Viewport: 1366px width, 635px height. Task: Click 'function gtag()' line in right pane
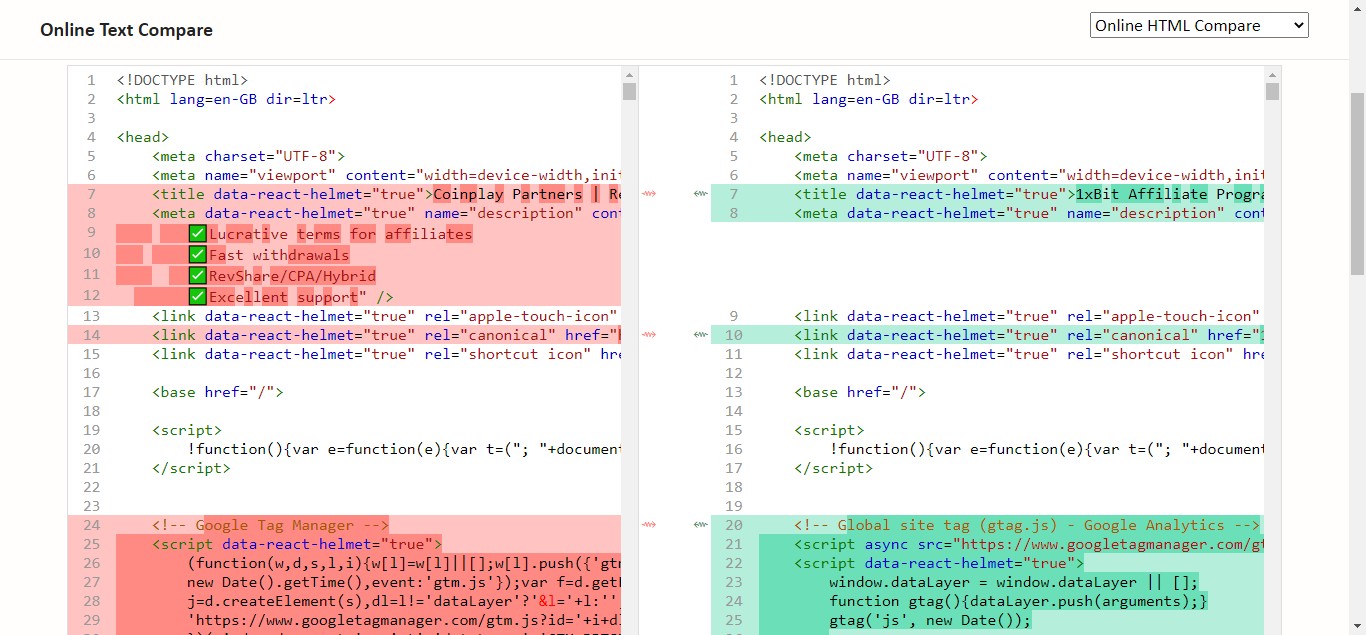coord(1019,601)
